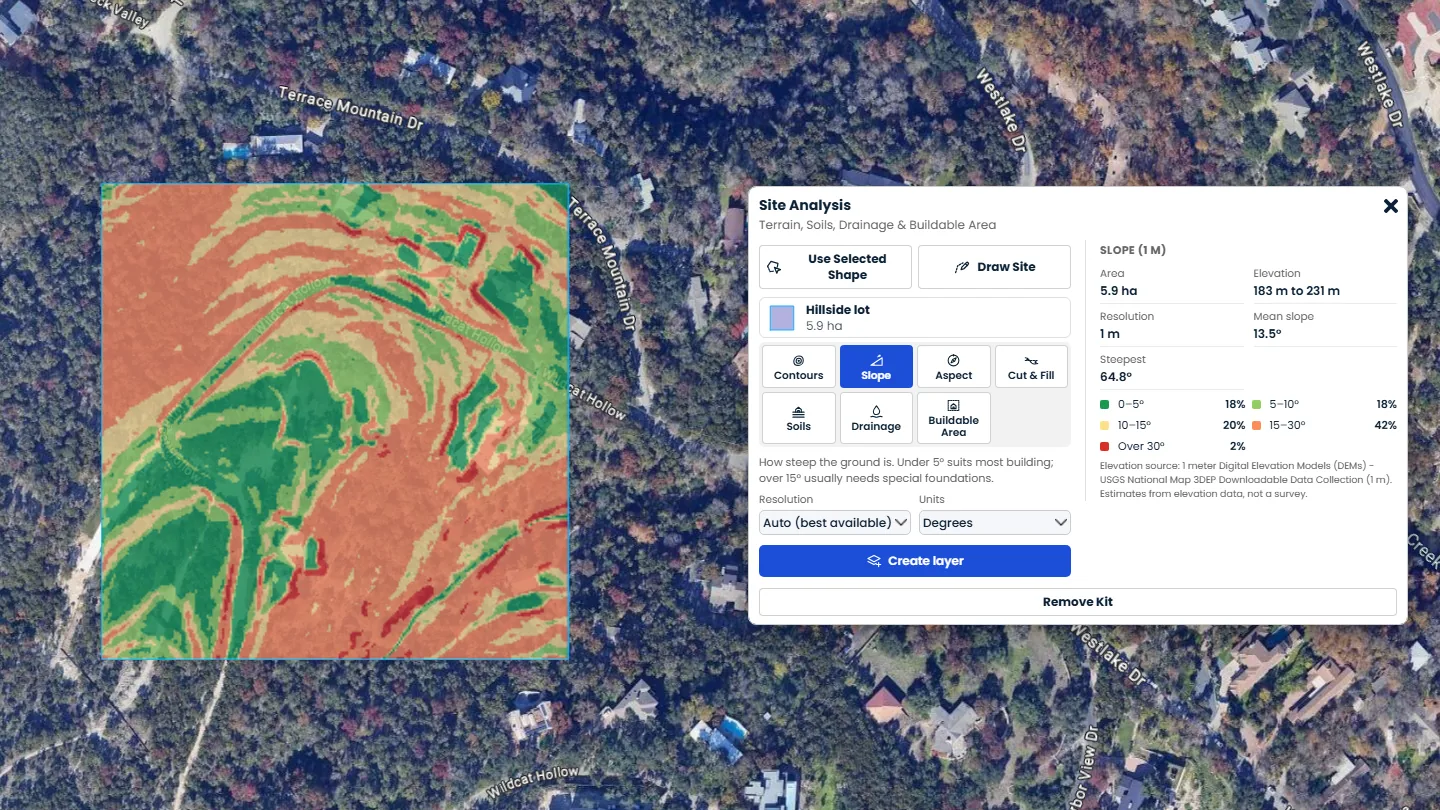Open the Drainage analysis tab

[x=876, y=417]
